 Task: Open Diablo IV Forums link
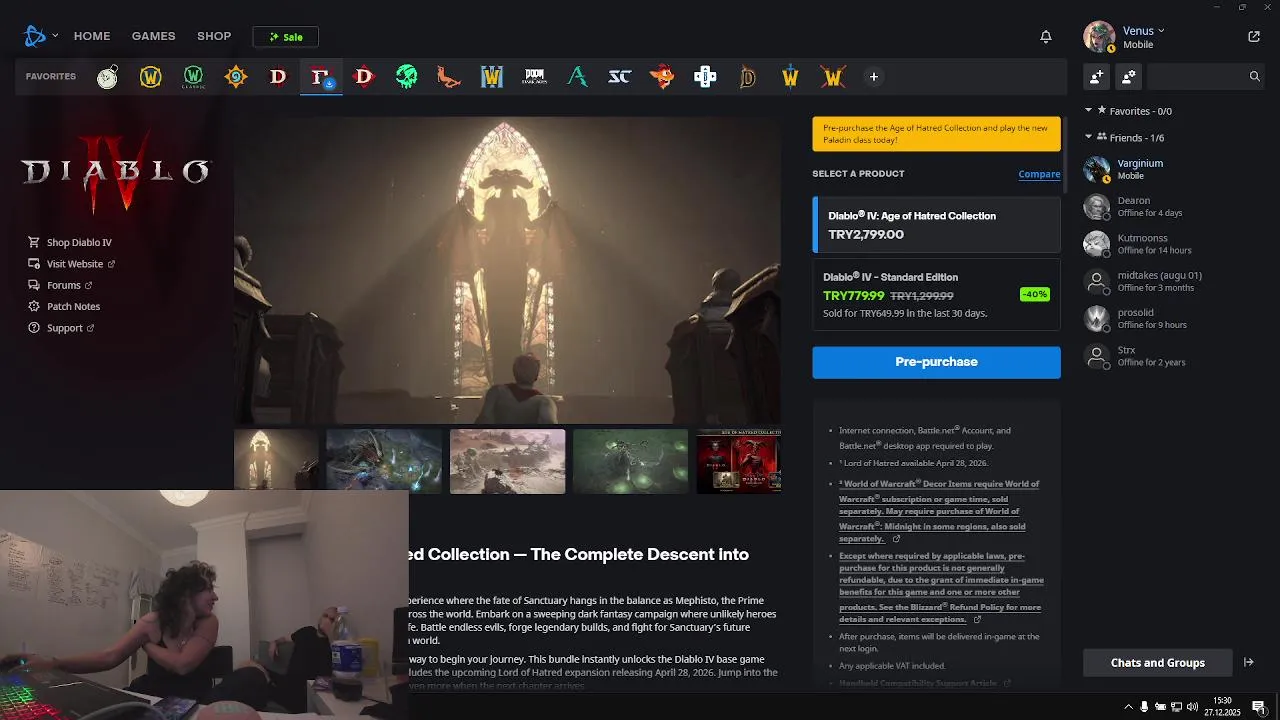[60, 285]
